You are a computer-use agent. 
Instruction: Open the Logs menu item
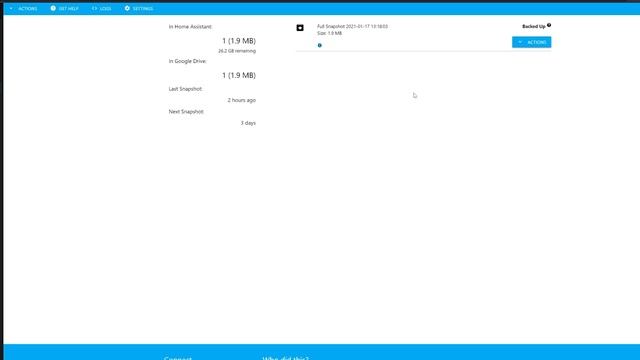tap(101, 9)
